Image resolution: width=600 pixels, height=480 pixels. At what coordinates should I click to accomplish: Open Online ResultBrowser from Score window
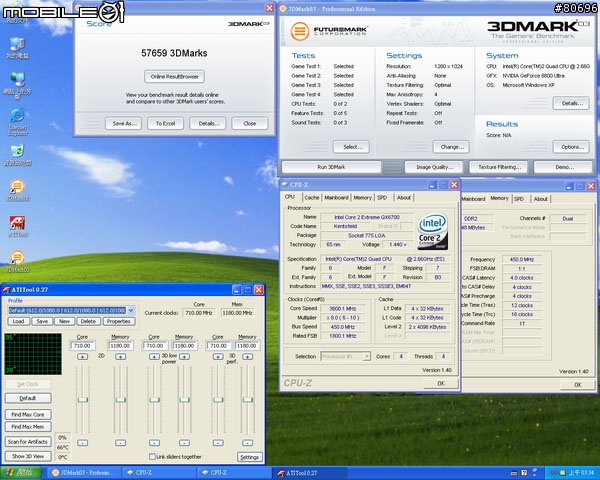coord(174,77)
